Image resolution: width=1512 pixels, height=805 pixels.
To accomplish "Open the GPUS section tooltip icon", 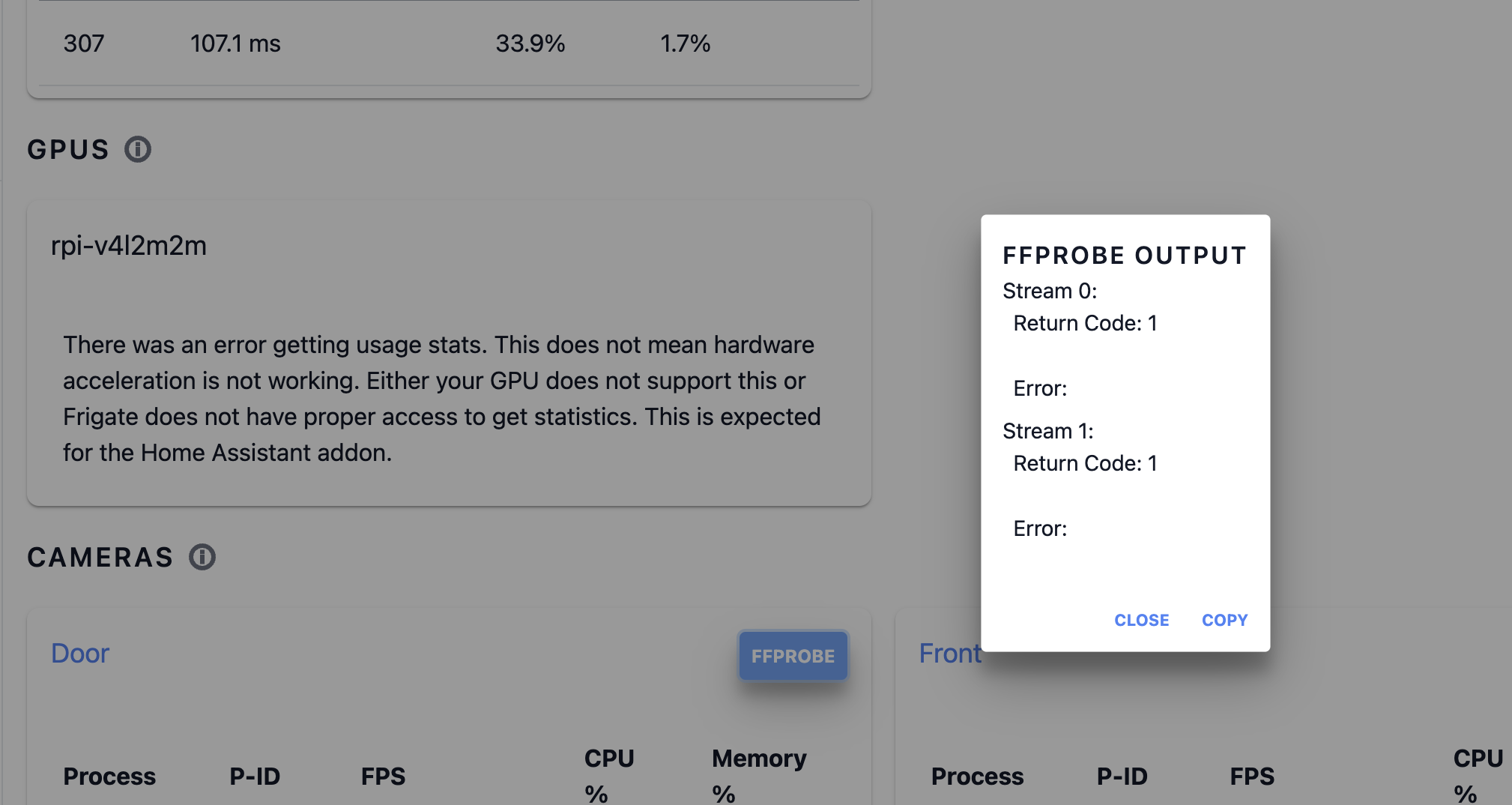I will tap(138, 149).
